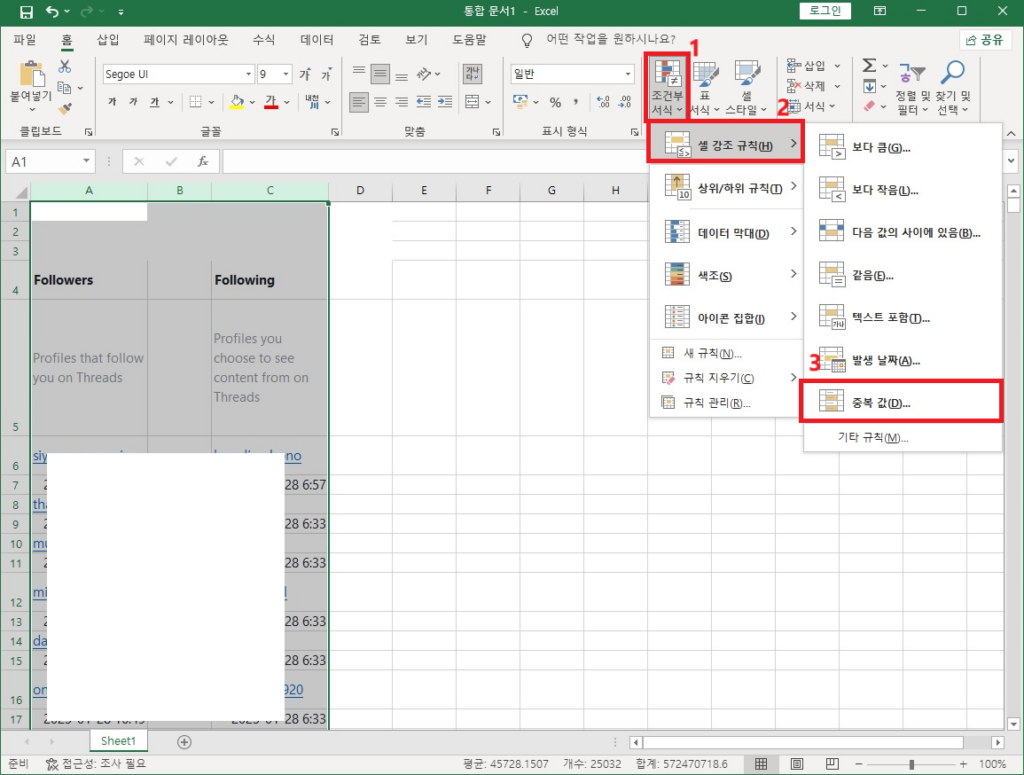The width and height of the screenshot is (1024, 775).
Task: Toggle Wrap Text
Action: [x=472, y=74]
